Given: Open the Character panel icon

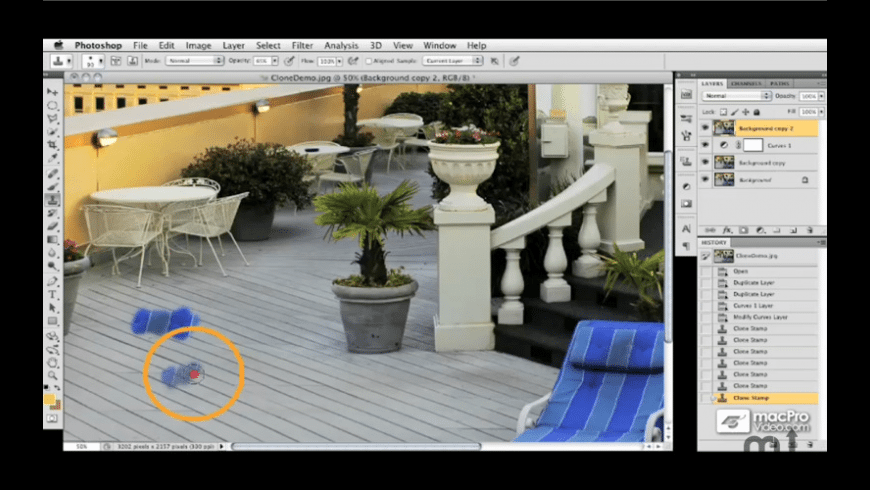Looking at the screenshot, I should click(686, 229).
